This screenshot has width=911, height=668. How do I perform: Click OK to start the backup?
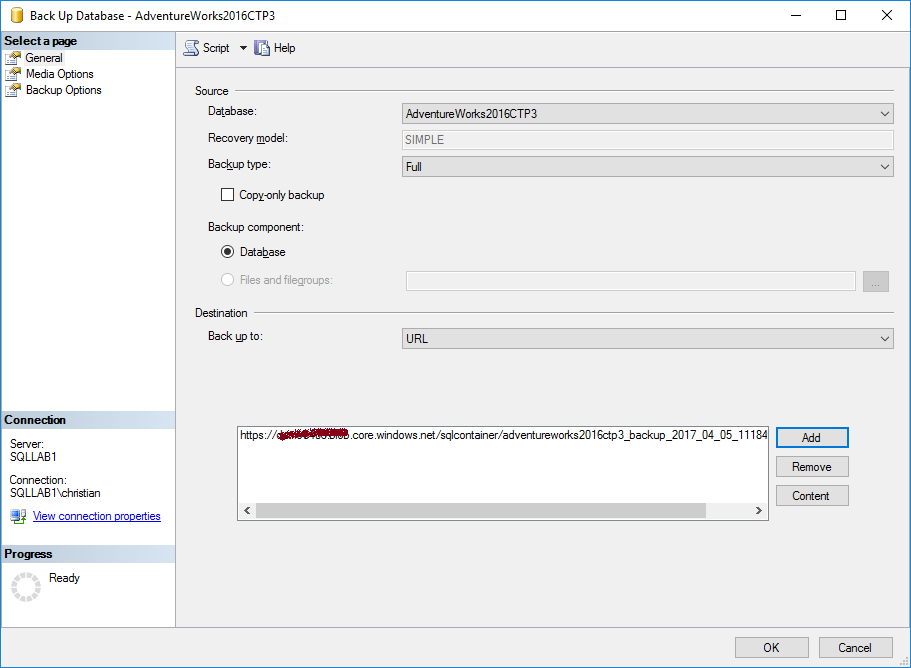pos(772,648)
